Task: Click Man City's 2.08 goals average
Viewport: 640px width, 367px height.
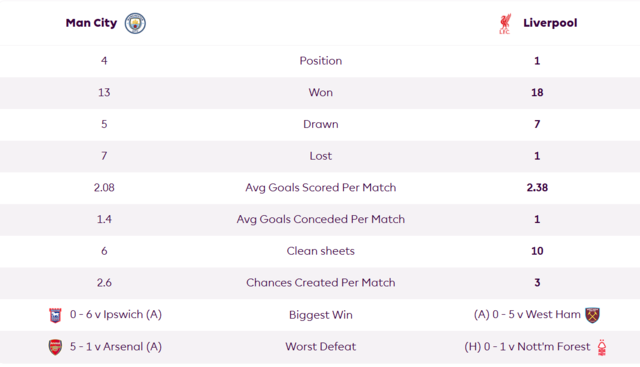Action: [x=104, y=187]
